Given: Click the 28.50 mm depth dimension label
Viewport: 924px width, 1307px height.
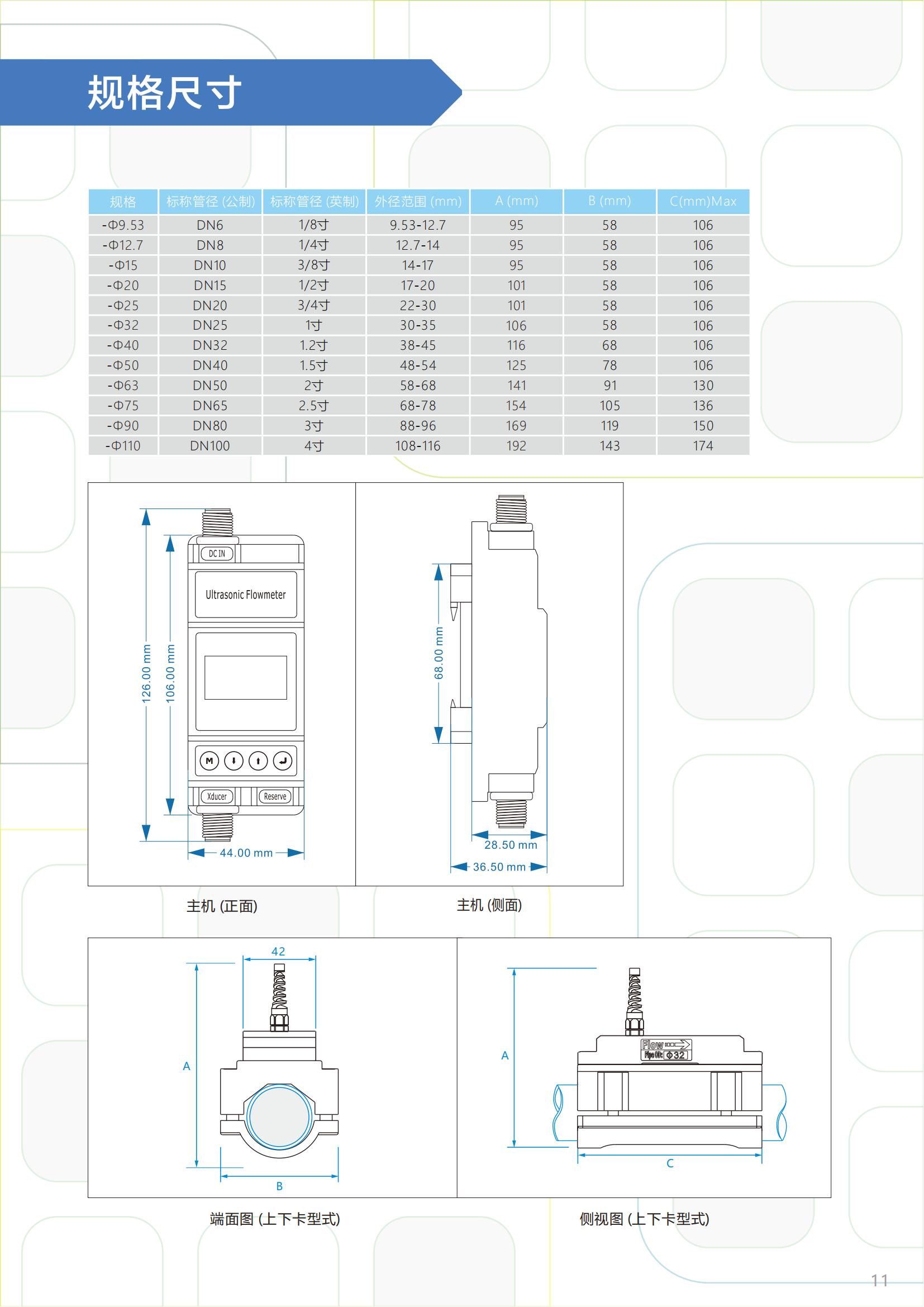Looking at the screenshot, I should [511, 845].
